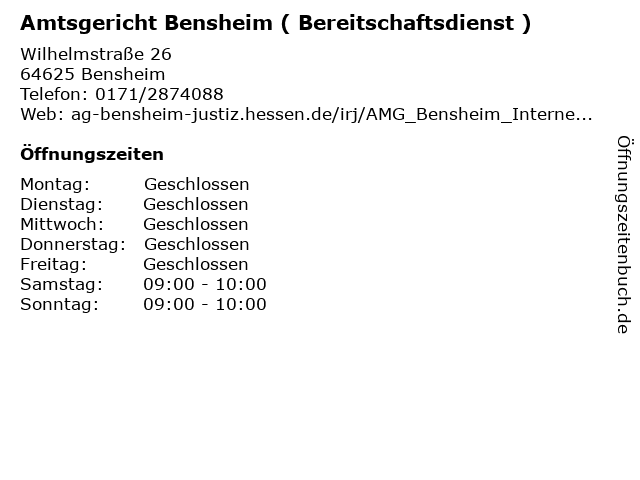The height and width of the screenshot is (480, 640).
Task: Click Geschlossen next to Dienstag
Action: (x=196, y=204)
